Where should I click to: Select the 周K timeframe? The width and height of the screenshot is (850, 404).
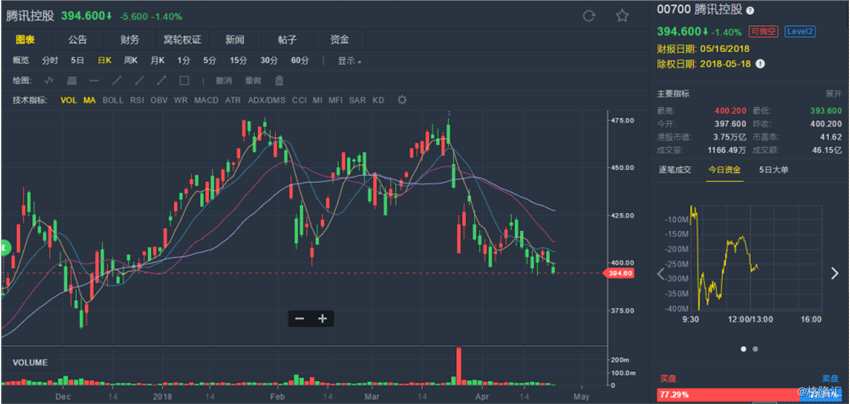(130, 61)
